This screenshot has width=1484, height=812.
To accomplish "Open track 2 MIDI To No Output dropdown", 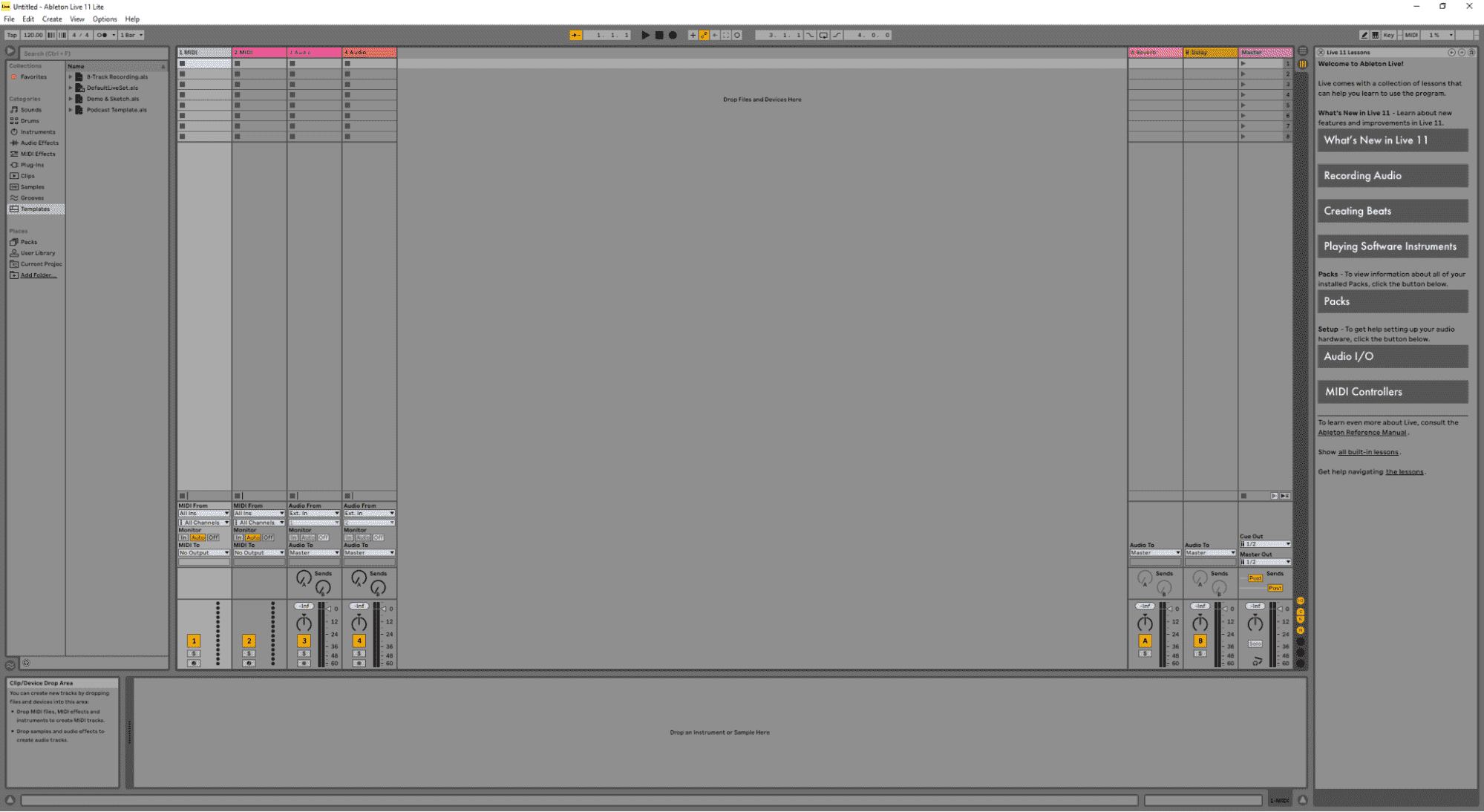I will coord(259,553).
